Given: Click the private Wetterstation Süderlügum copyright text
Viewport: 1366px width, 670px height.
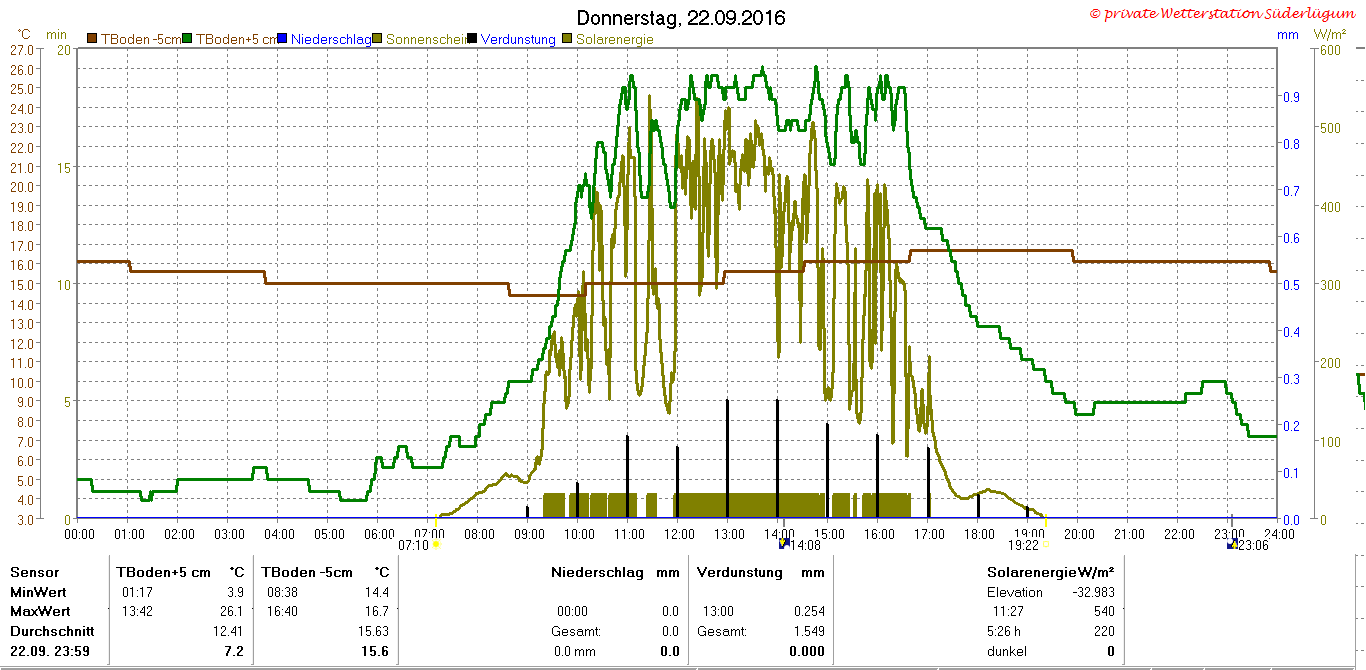Looking at the screenshot, I should 1225,14.
